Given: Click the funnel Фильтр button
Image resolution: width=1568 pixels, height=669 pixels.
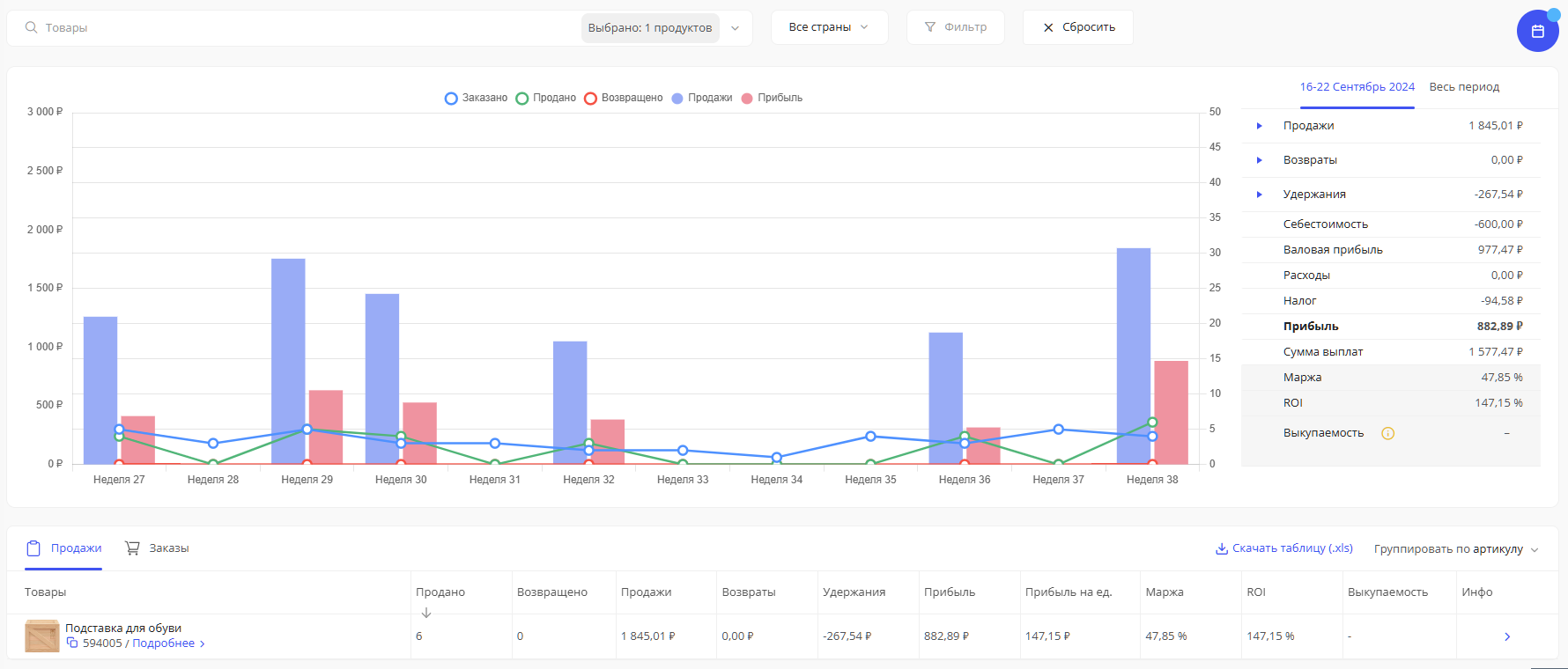Looking at the screenshot, I should pos(955,27).
